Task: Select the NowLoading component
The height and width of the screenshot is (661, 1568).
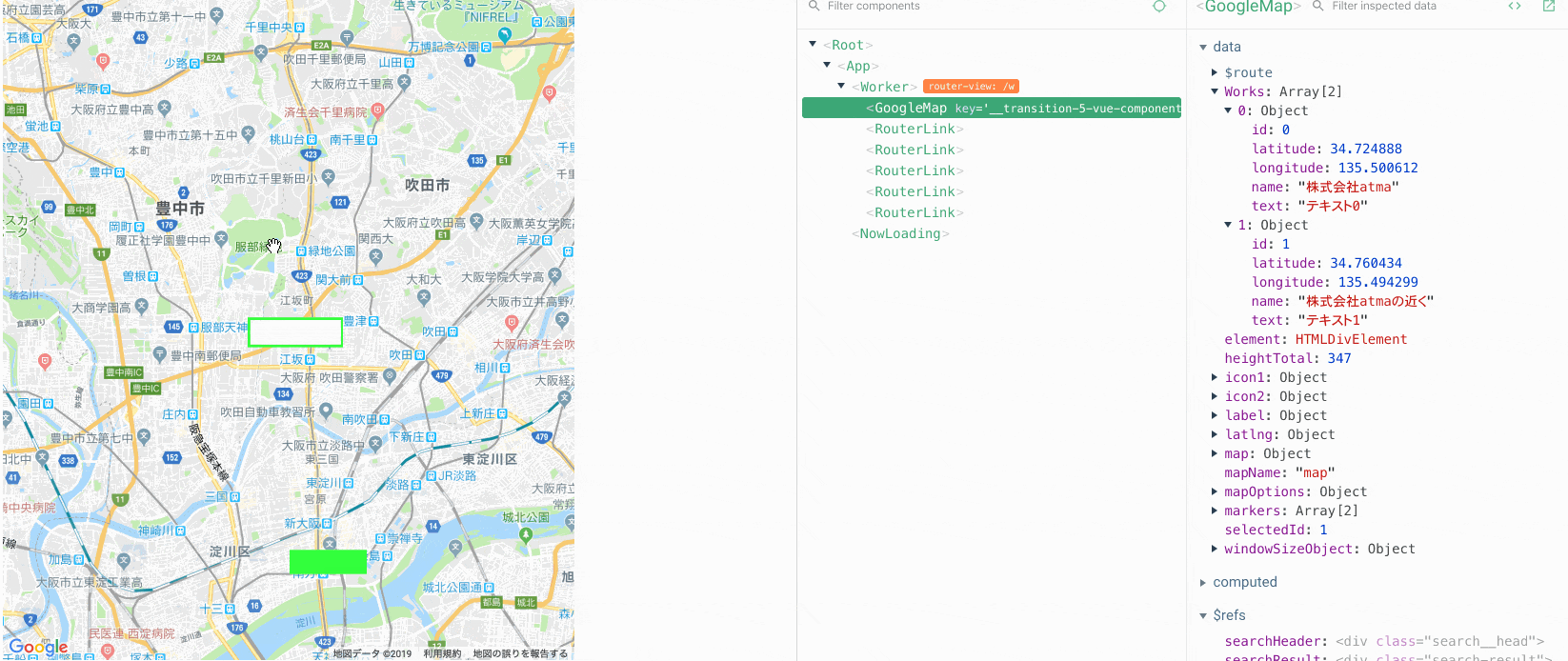Action: pos(900,233)
